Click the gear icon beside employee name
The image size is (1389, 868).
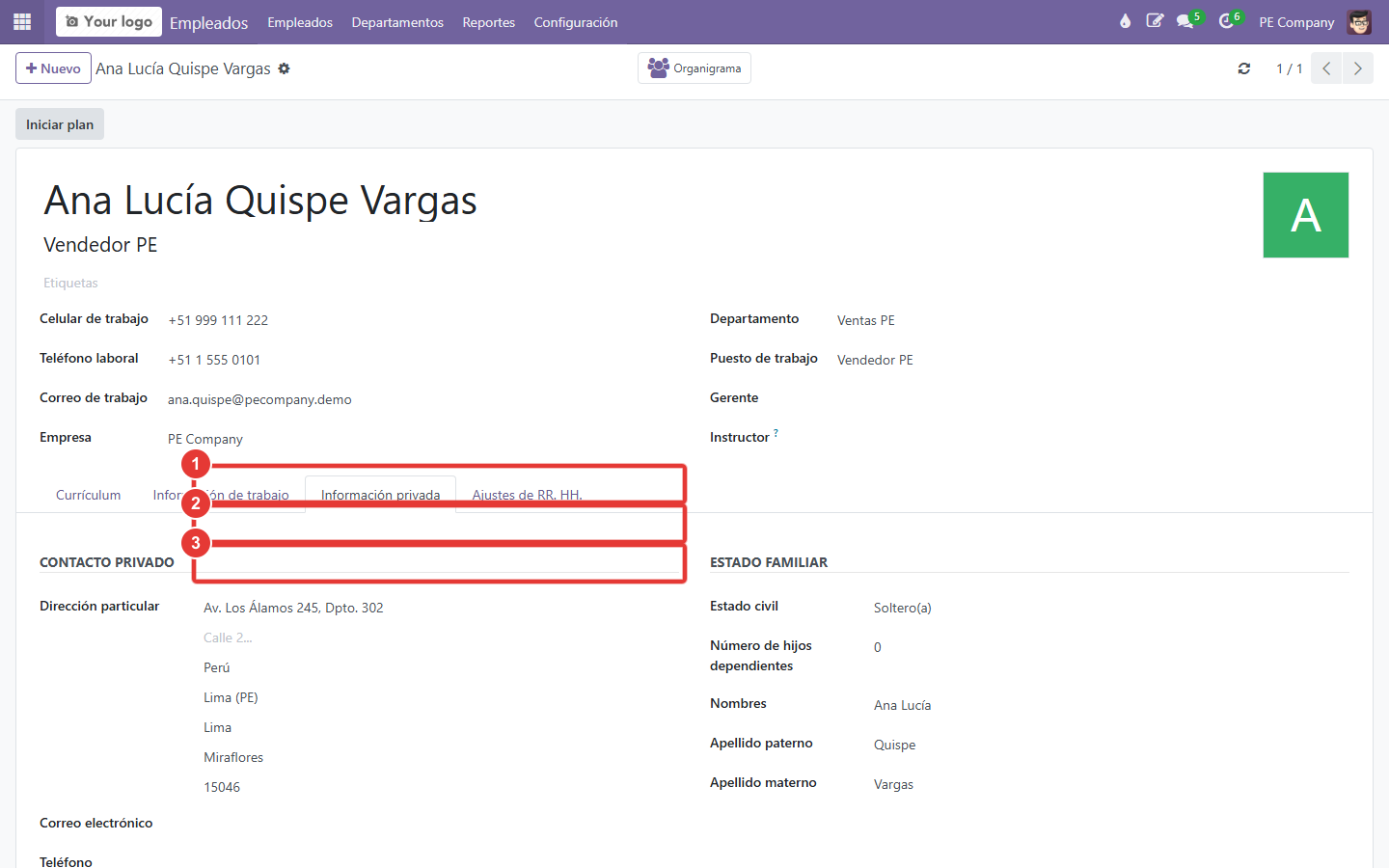(284, 68)
